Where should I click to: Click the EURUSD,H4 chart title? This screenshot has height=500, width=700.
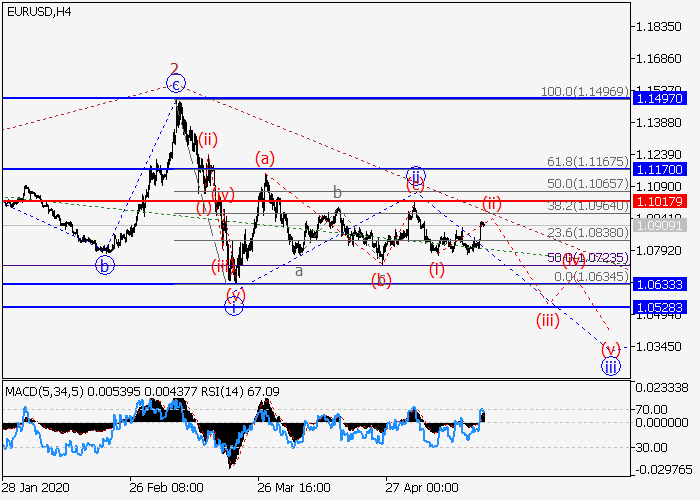pos(38,10)
